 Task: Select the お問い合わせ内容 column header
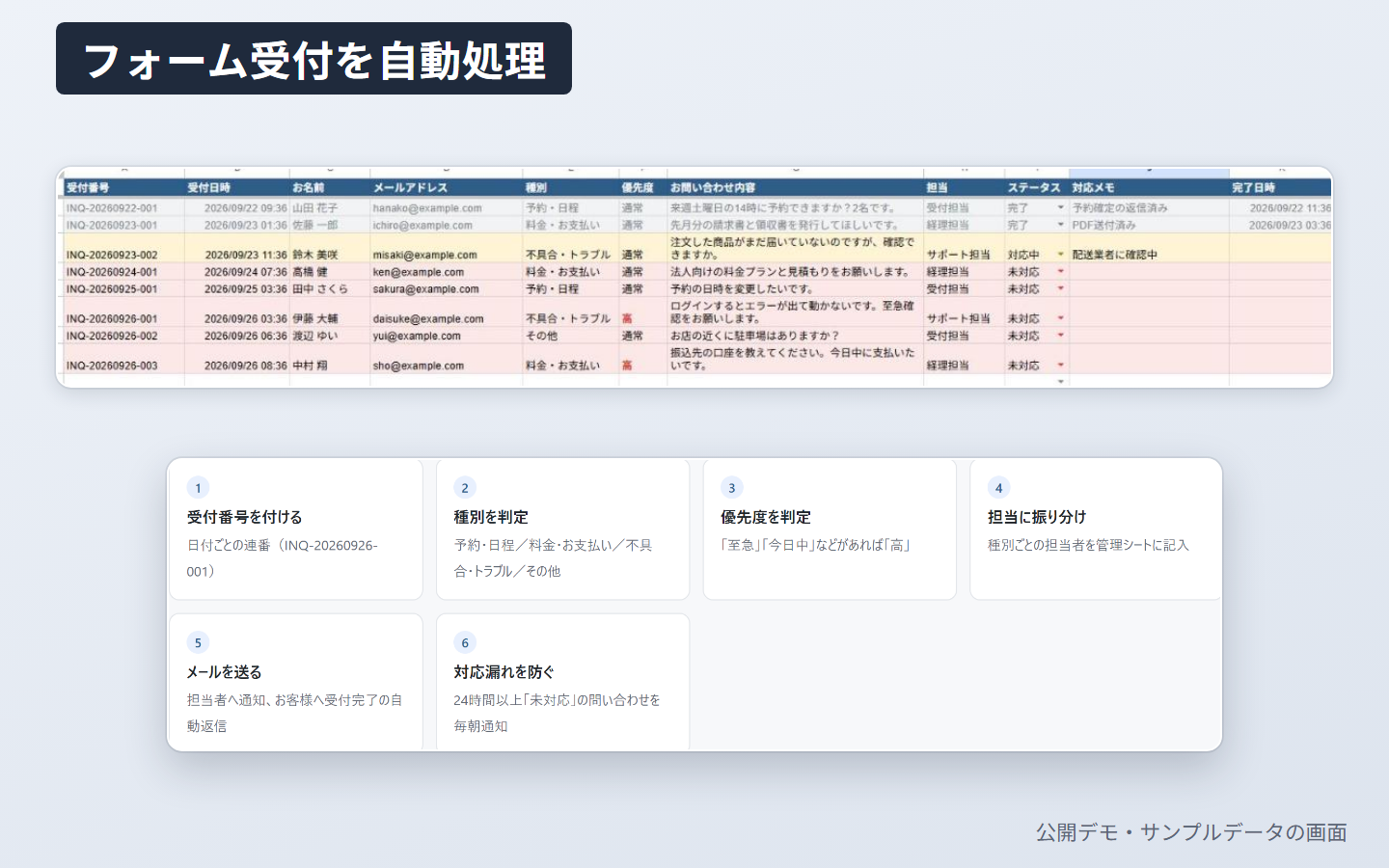(x=795, y=188)
